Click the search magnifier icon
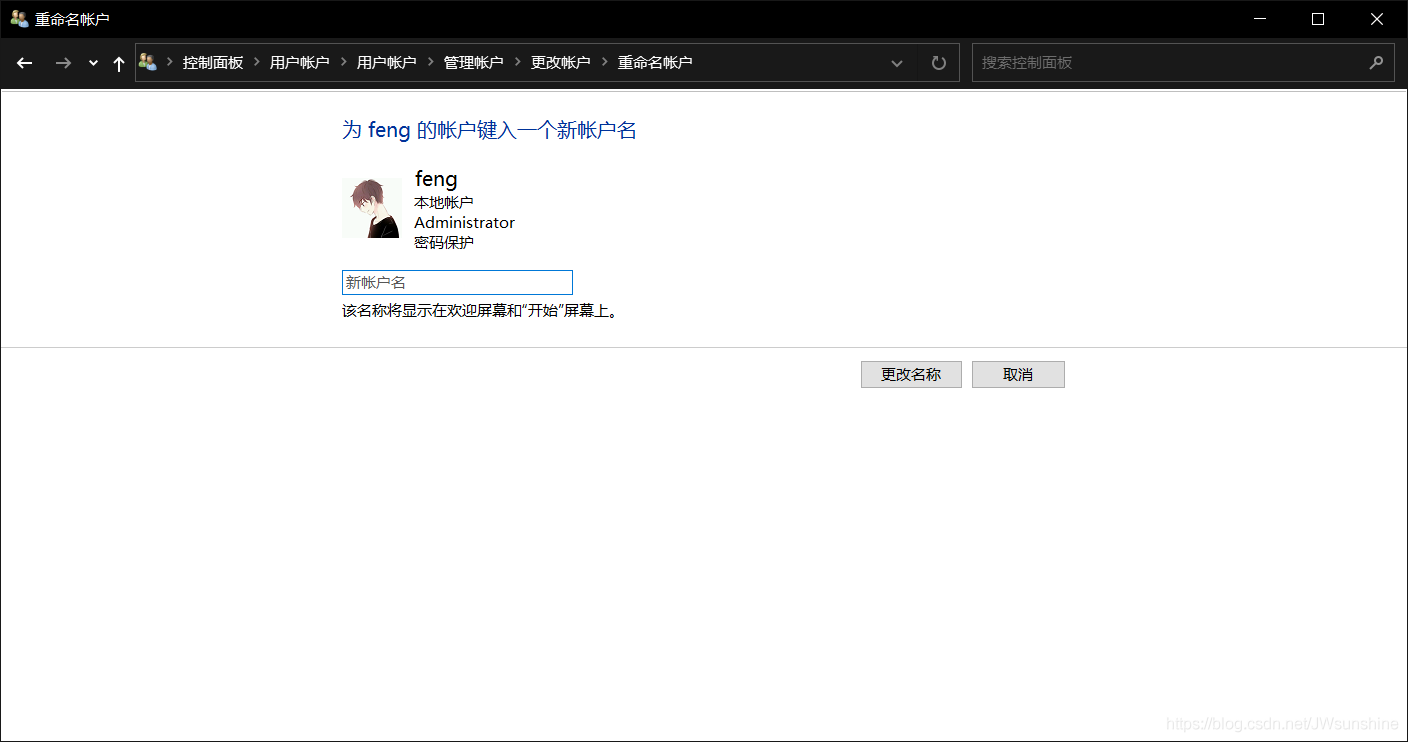 tap(1376, 62)
